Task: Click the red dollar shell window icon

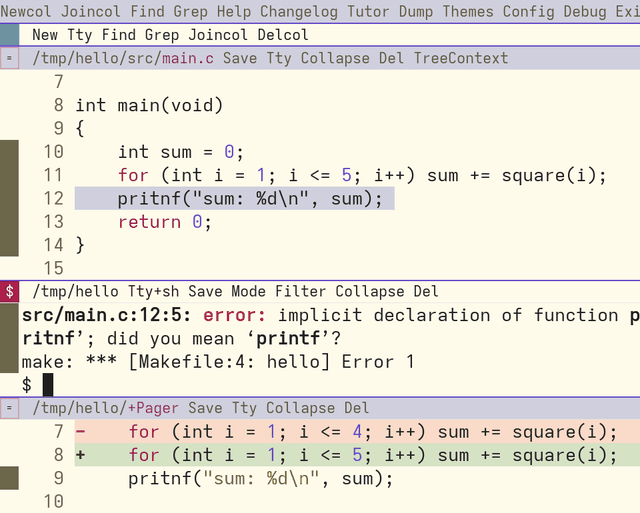Action: (x=9, y=291)
